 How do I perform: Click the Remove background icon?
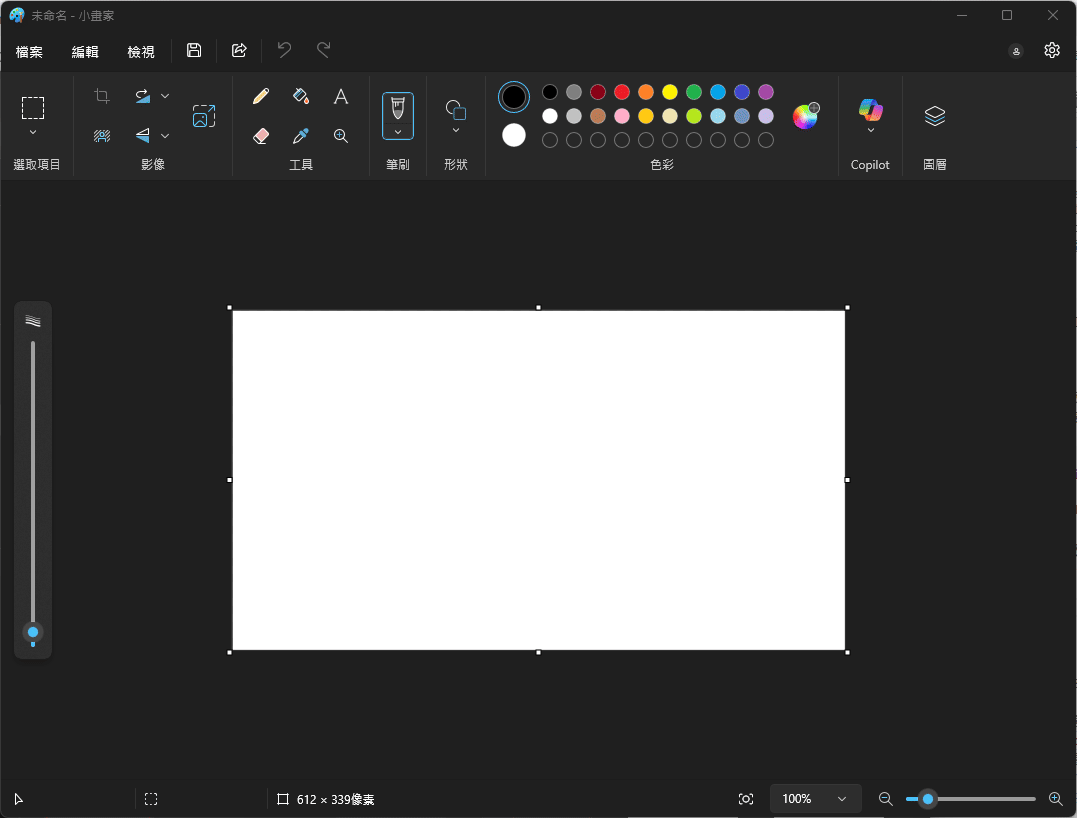(102, 136)
